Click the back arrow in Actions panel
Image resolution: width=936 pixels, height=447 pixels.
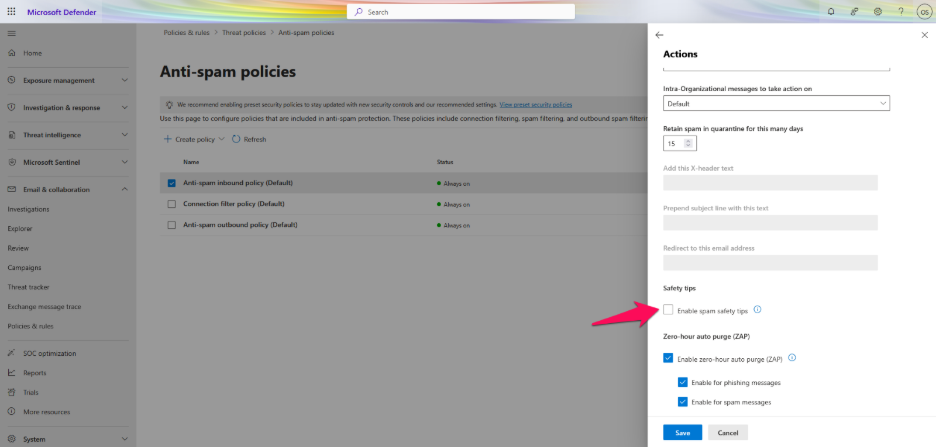click(660, 35)
